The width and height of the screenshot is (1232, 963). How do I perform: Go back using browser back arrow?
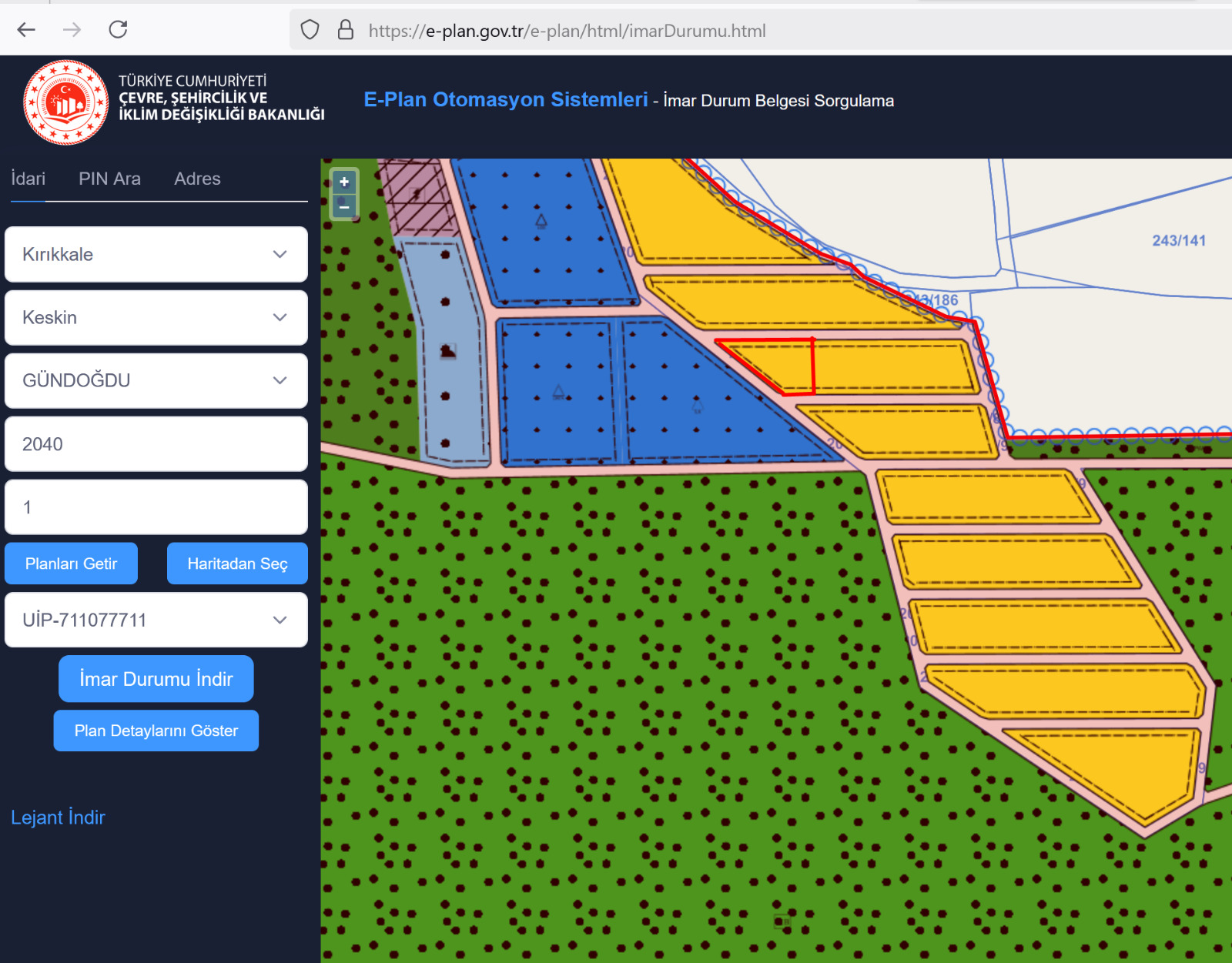(27, 30)
